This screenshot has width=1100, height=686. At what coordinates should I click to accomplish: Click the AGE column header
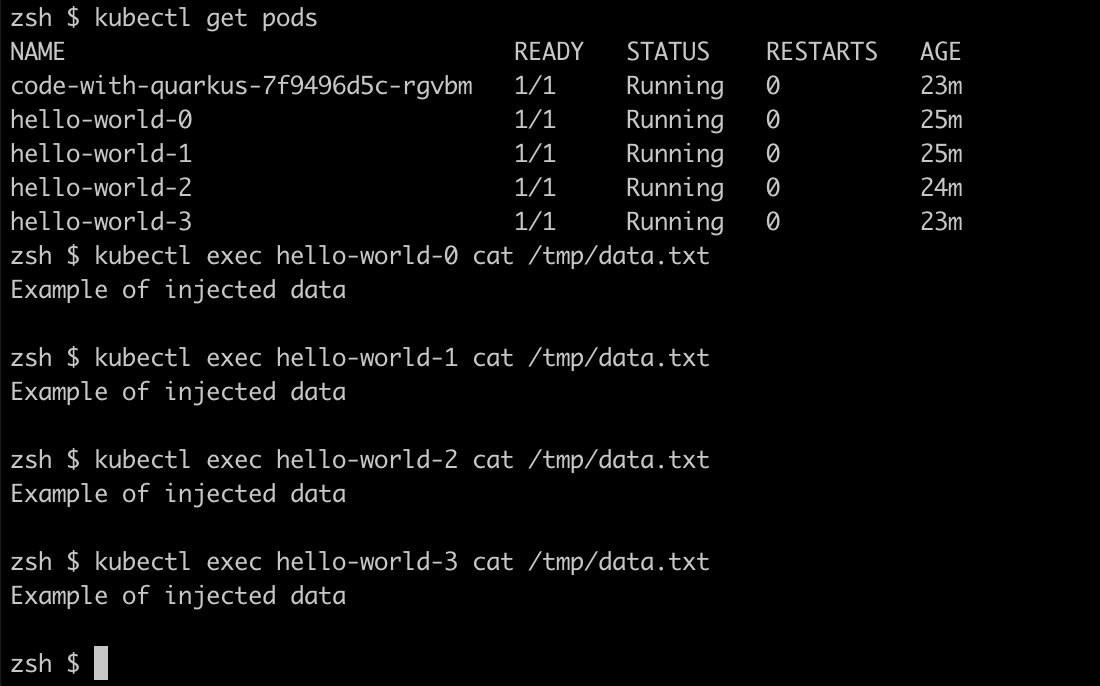coord(941,51)
